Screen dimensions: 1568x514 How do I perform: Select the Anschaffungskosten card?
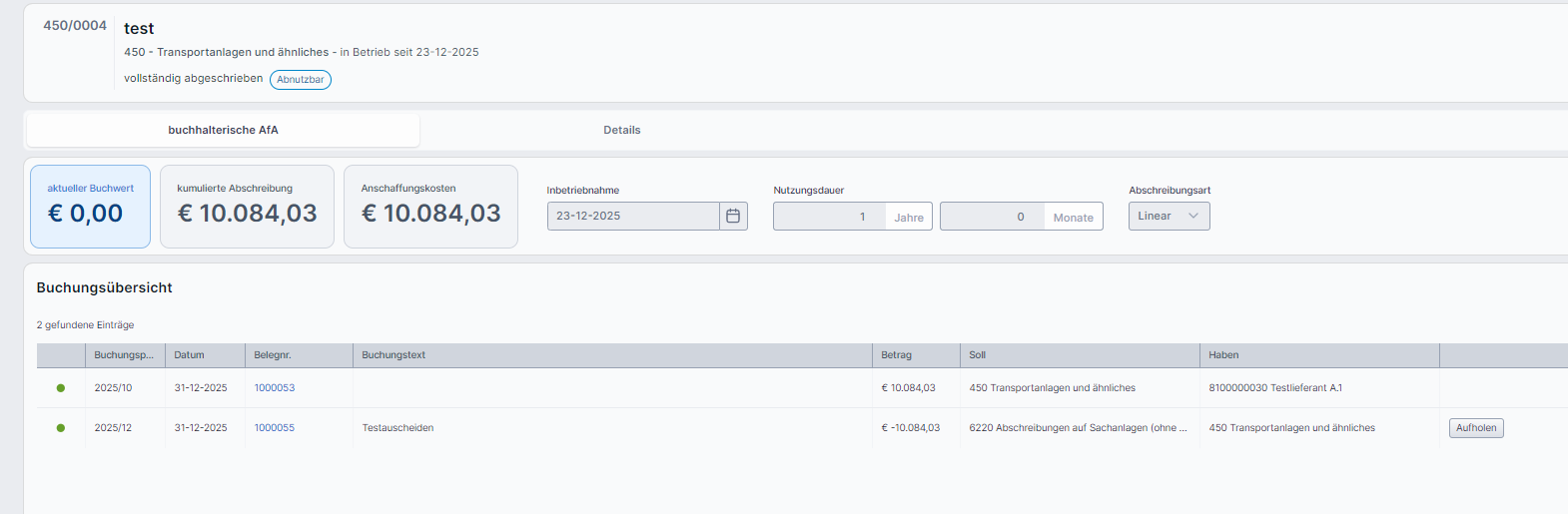(430, 207)
